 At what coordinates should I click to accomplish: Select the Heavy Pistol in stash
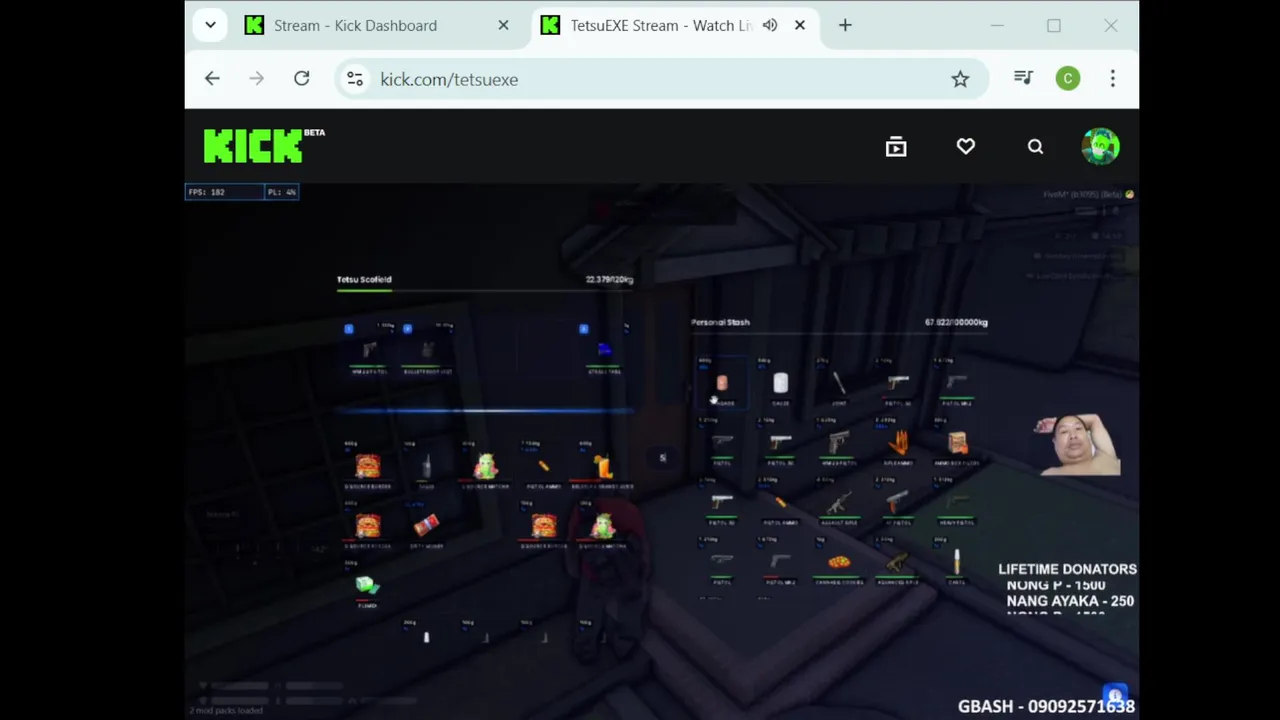957,502
